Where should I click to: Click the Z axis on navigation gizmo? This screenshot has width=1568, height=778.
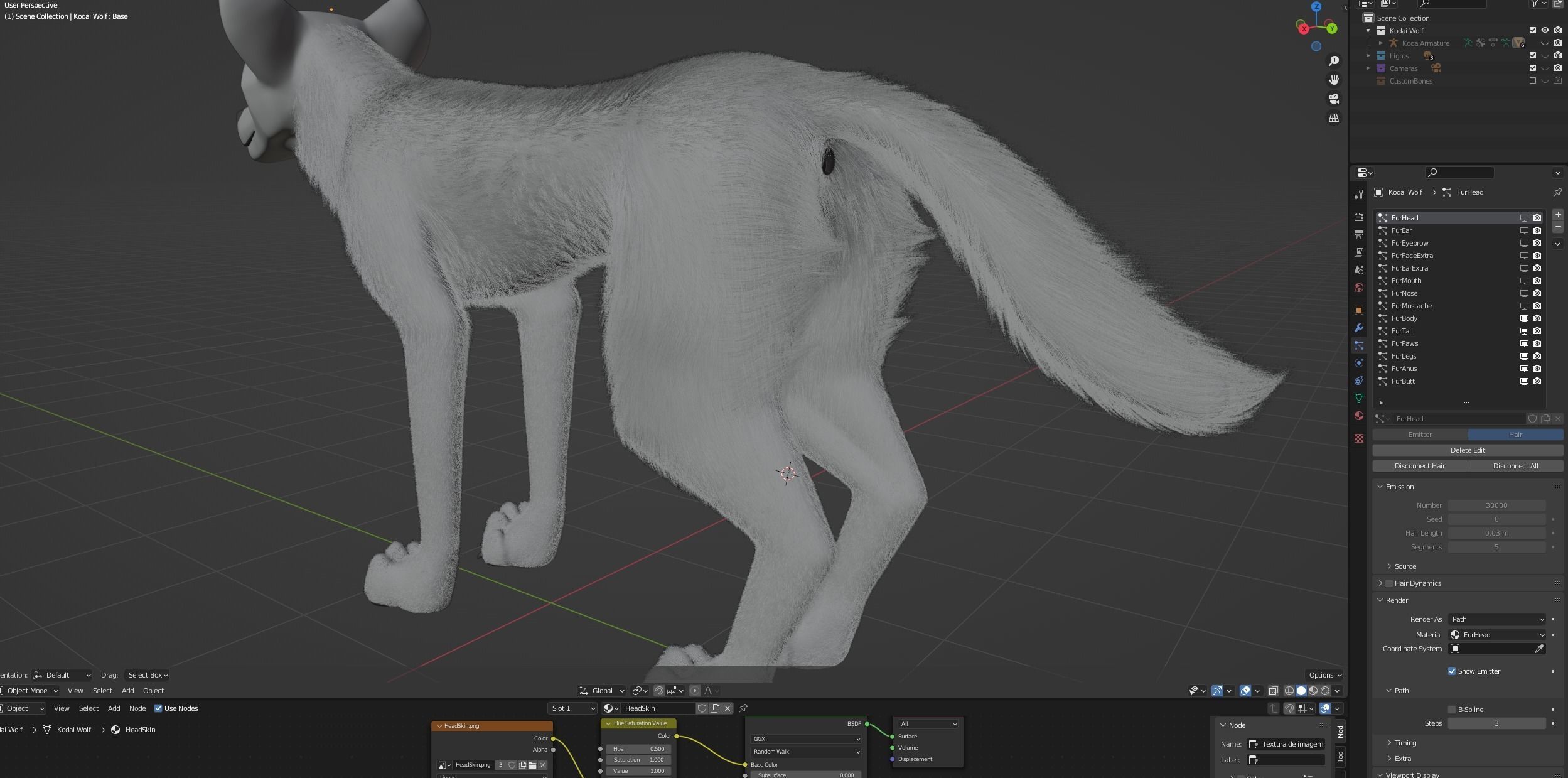pyautogui.click(x=1316, y=6)
